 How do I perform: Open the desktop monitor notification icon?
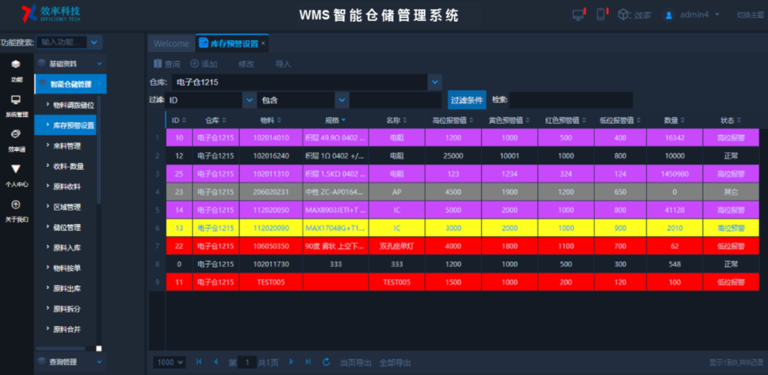pyautogui.click(x=579, y=14)
